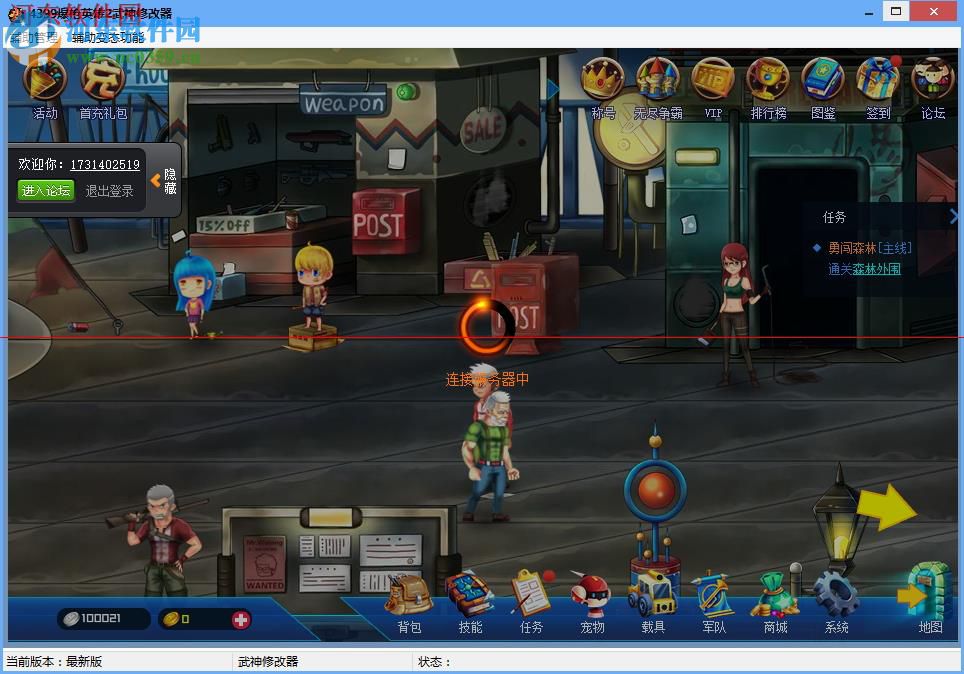Collapse the 任务 panel with its arrow
964x674 pixels.
point(954,216)
